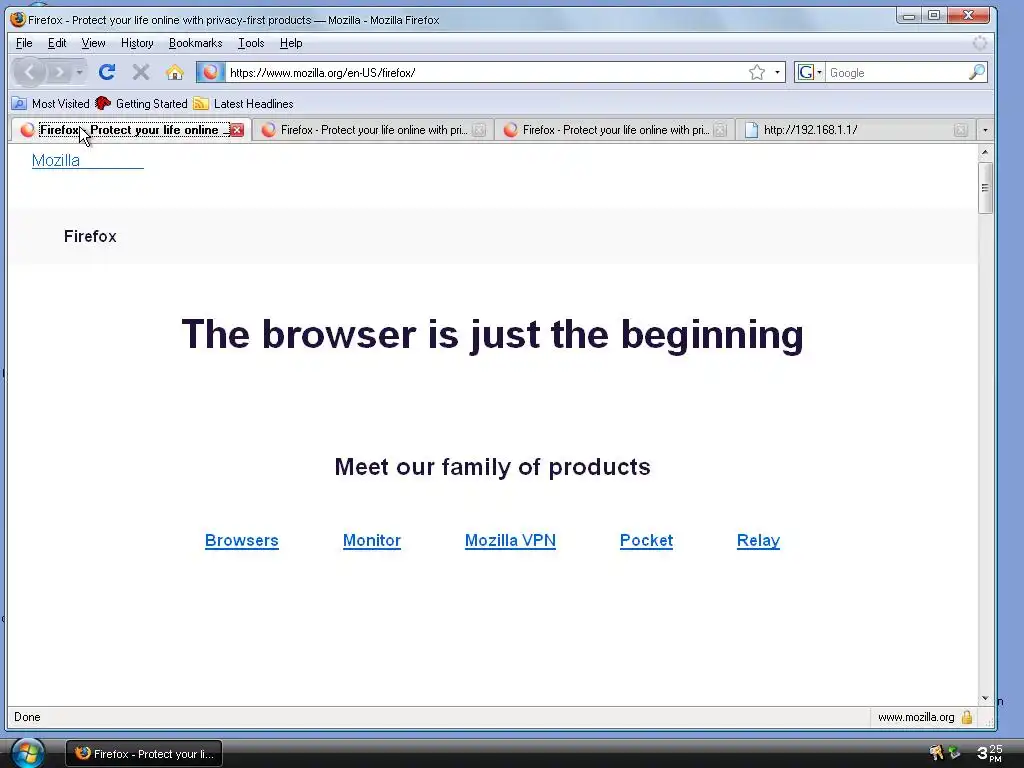Open the Monitor product link
The image size is (1024, 768).
pos(372,541)
